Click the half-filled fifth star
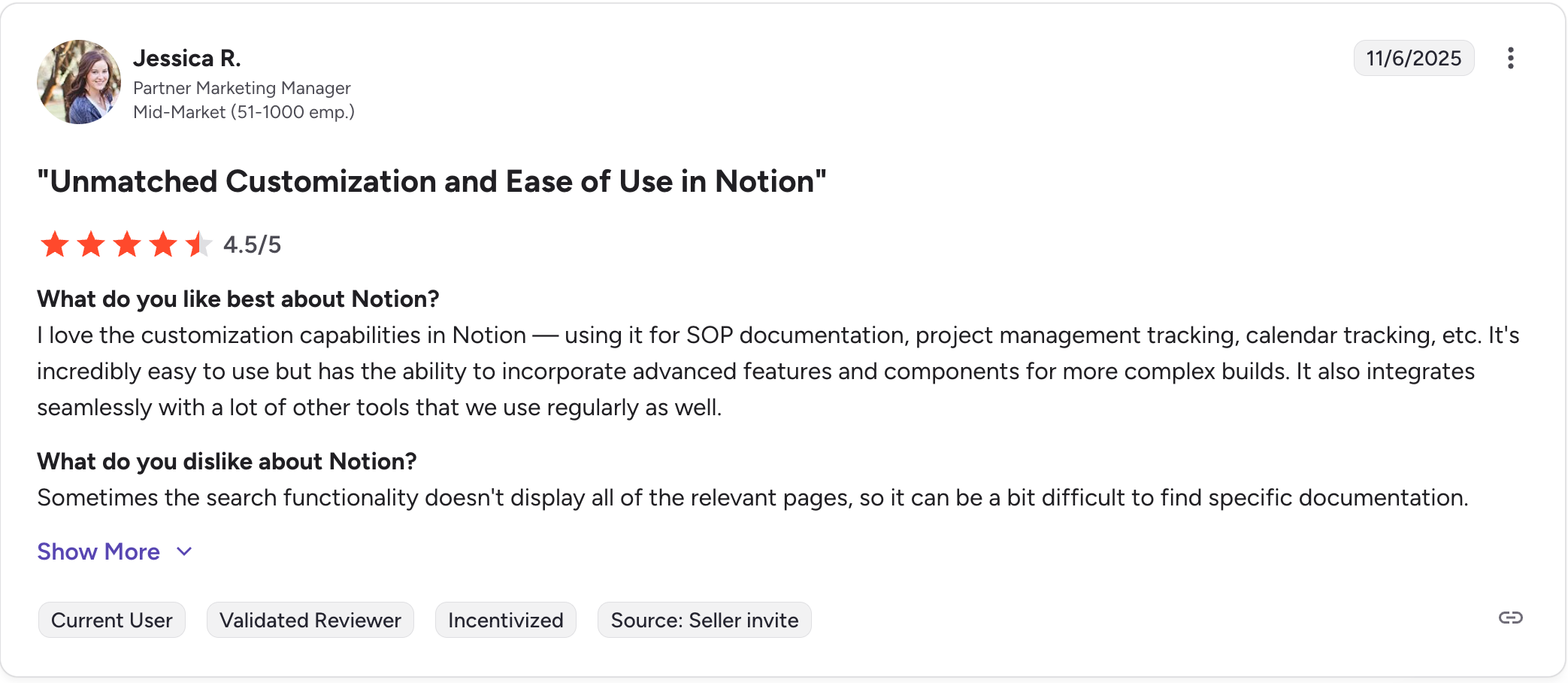Image resolution: width=1568 pixels, height=683 pixels. coord(198,244)
